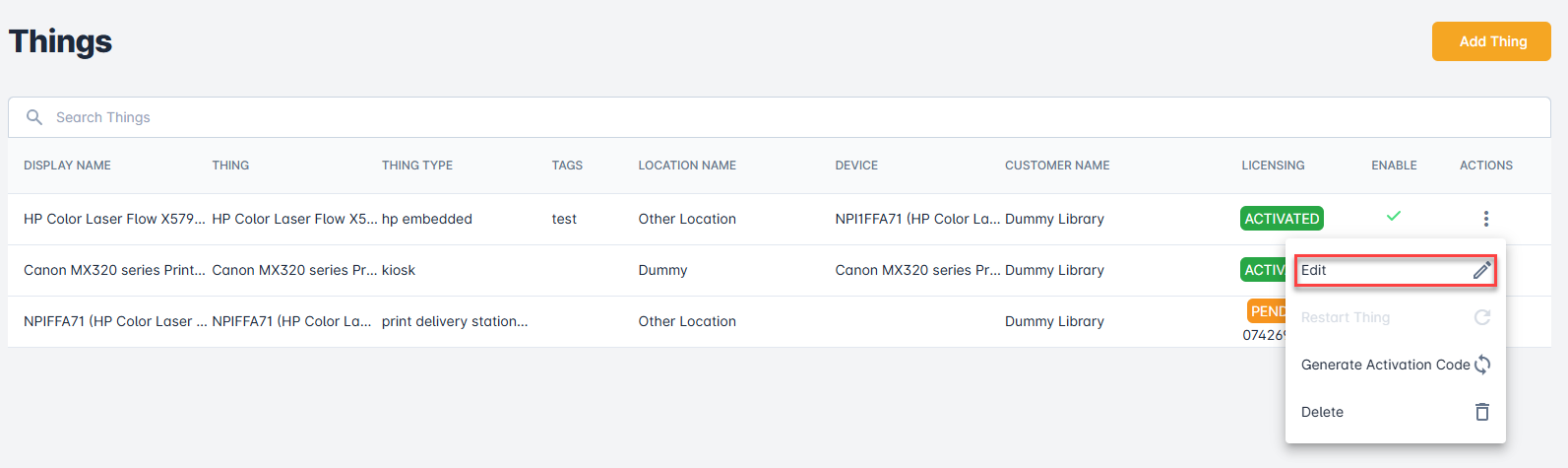Focus the Search Things input field

tap(787, 117)
